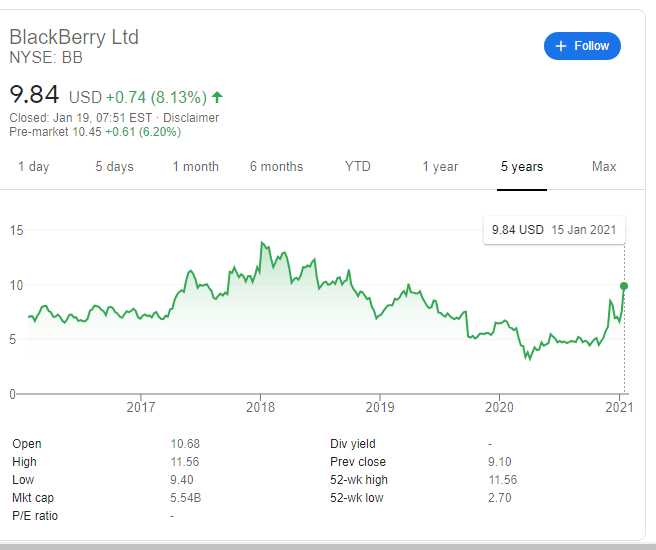Show the 1 year chart
656x550 pixels.
click(x=440, y=167)
